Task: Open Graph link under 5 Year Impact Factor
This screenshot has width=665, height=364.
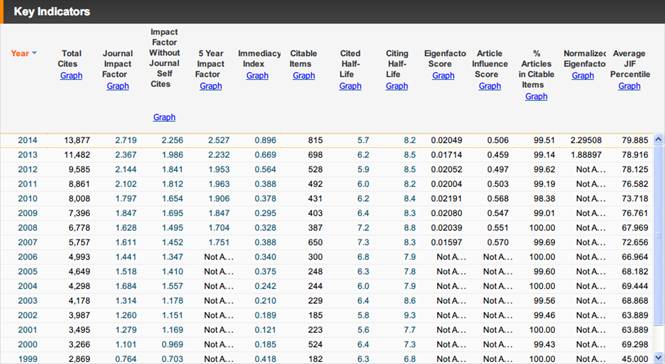Action: pos(211,86)
